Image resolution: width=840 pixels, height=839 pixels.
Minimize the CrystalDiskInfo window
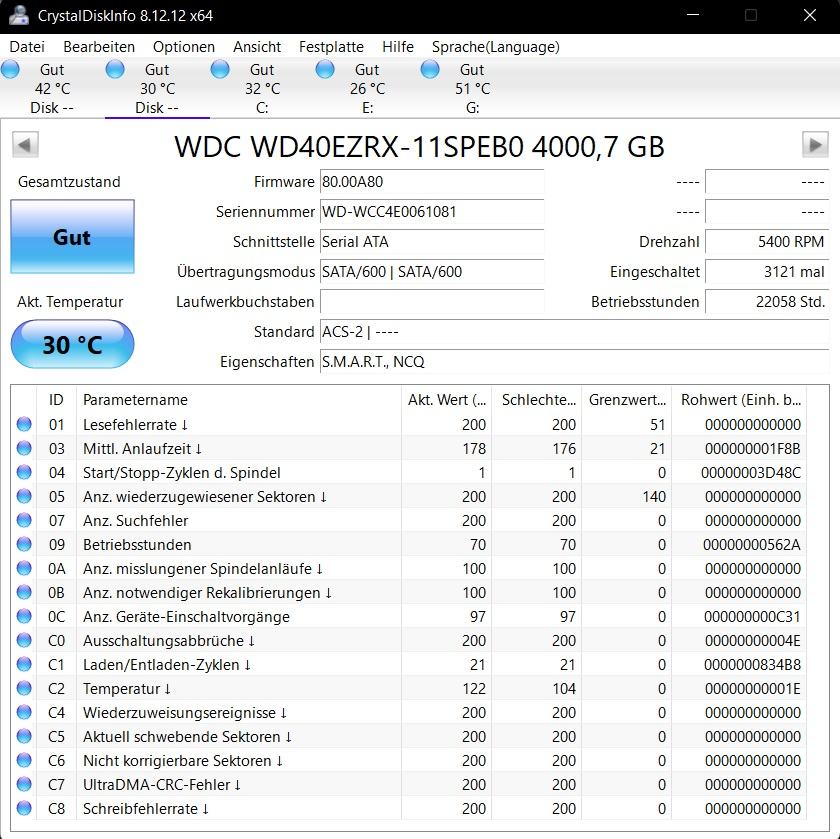tap(693, 15)
